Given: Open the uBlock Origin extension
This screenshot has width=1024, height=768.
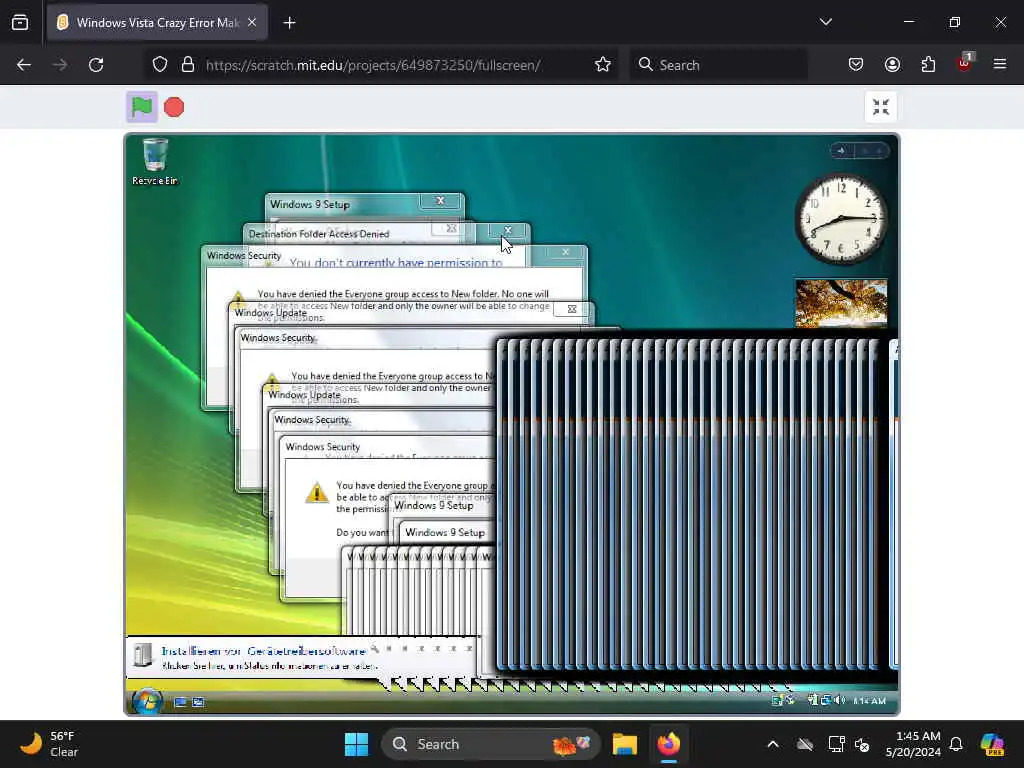Looking at the screenshot, I should point(965,63).
